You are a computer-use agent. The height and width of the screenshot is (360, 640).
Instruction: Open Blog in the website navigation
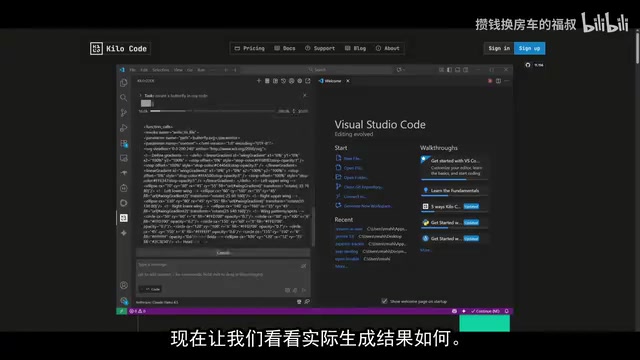356,48
